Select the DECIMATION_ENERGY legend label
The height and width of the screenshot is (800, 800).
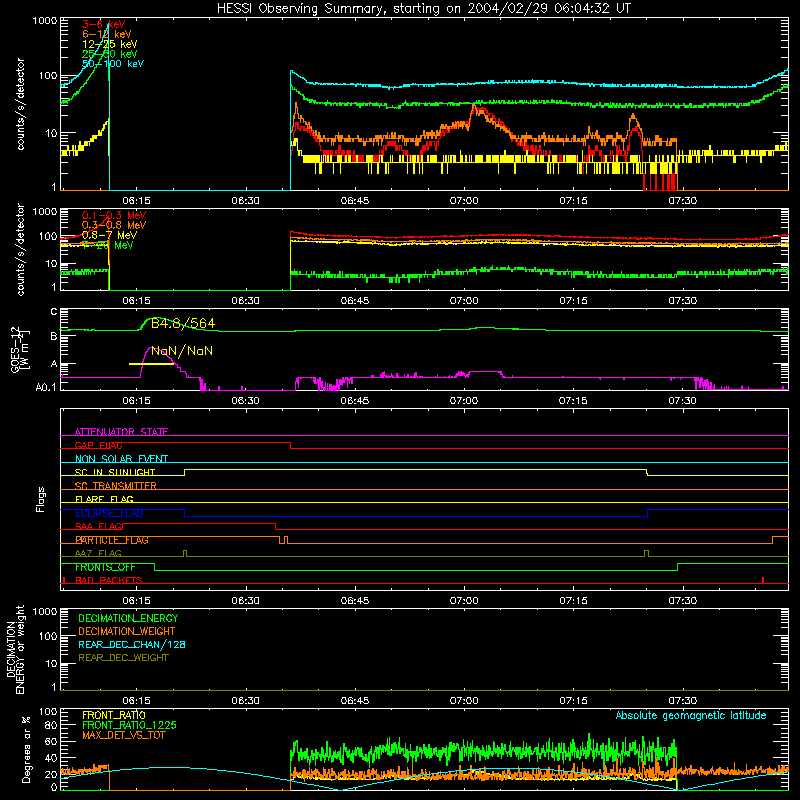[128, 618]
